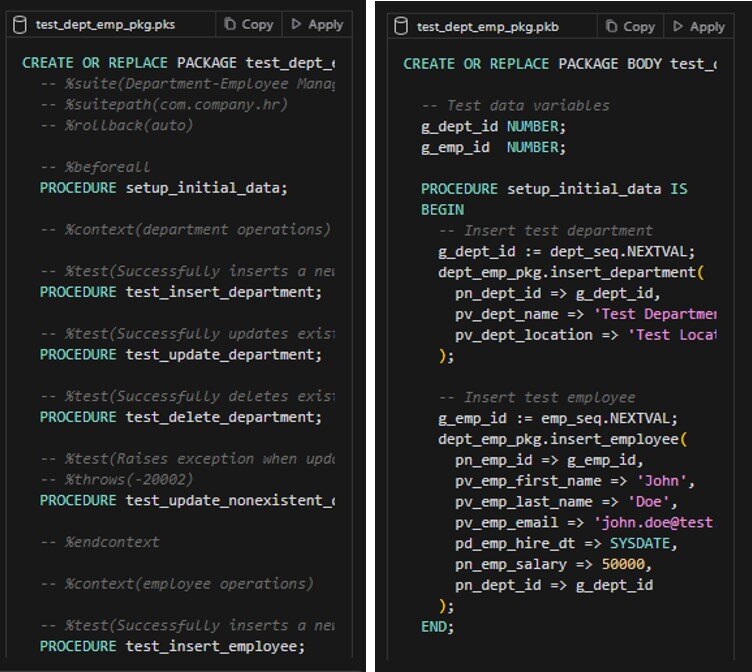Click the line 'pd_emp_hire_dt => SYSDATE,'
This screenshot has width=752, height=672.
(x=566, y=544)
